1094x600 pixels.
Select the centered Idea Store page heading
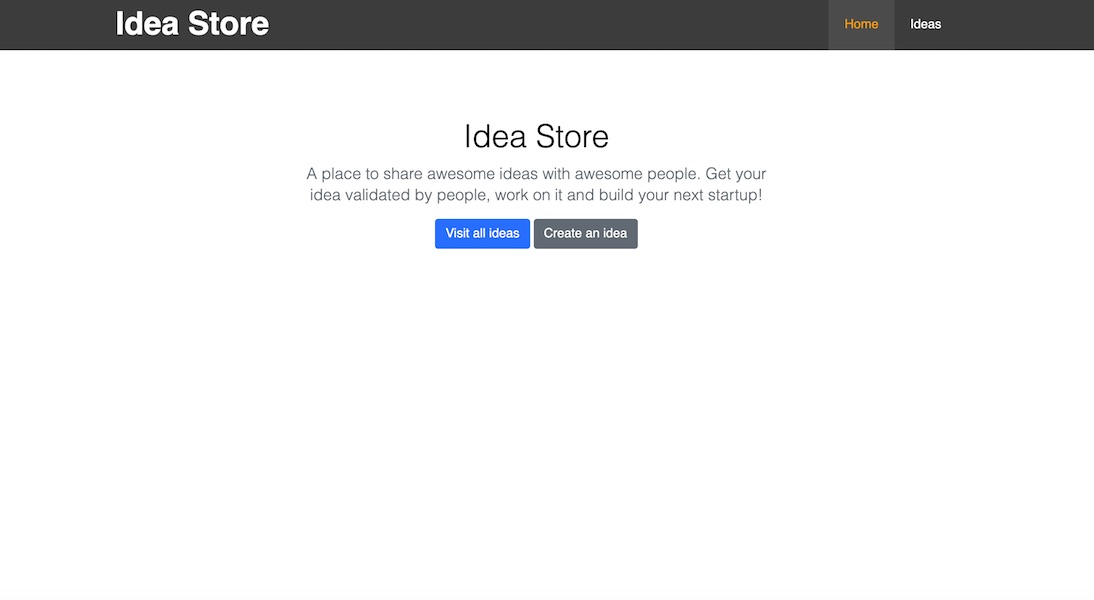pos(536,136)
